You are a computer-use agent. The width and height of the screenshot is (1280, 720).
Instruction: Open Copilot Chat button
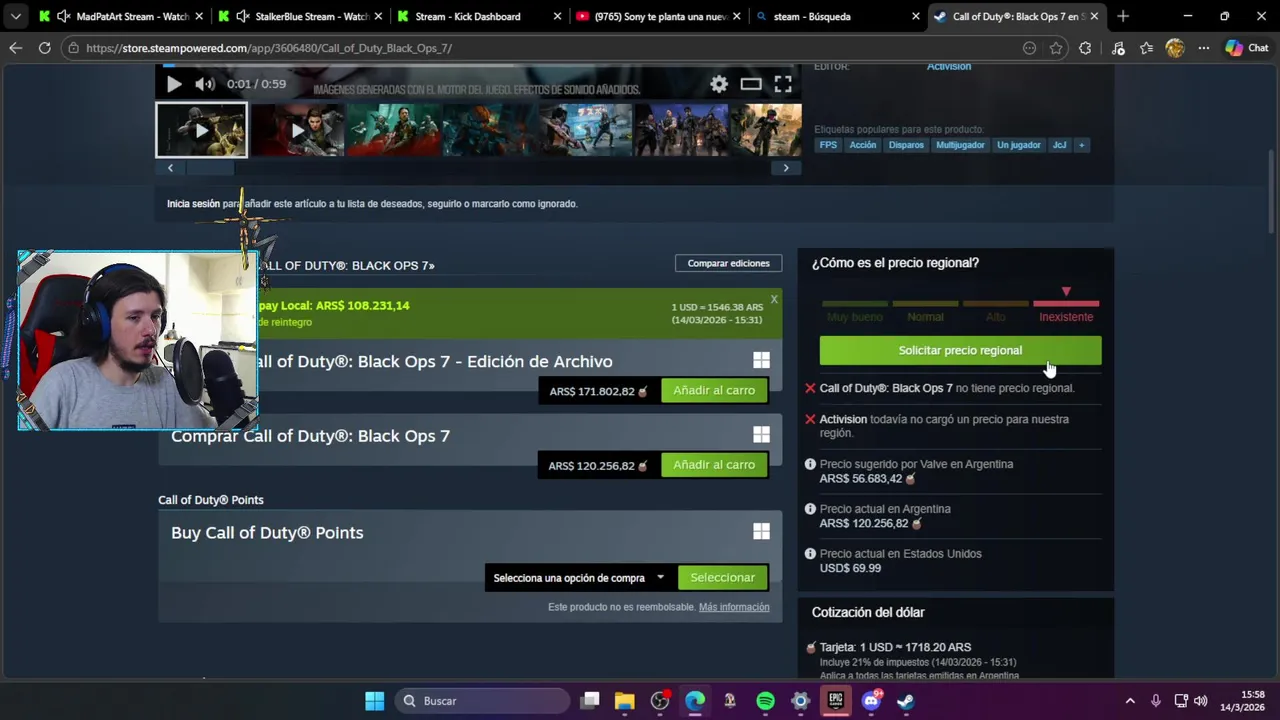click(x=1247, y=48)
